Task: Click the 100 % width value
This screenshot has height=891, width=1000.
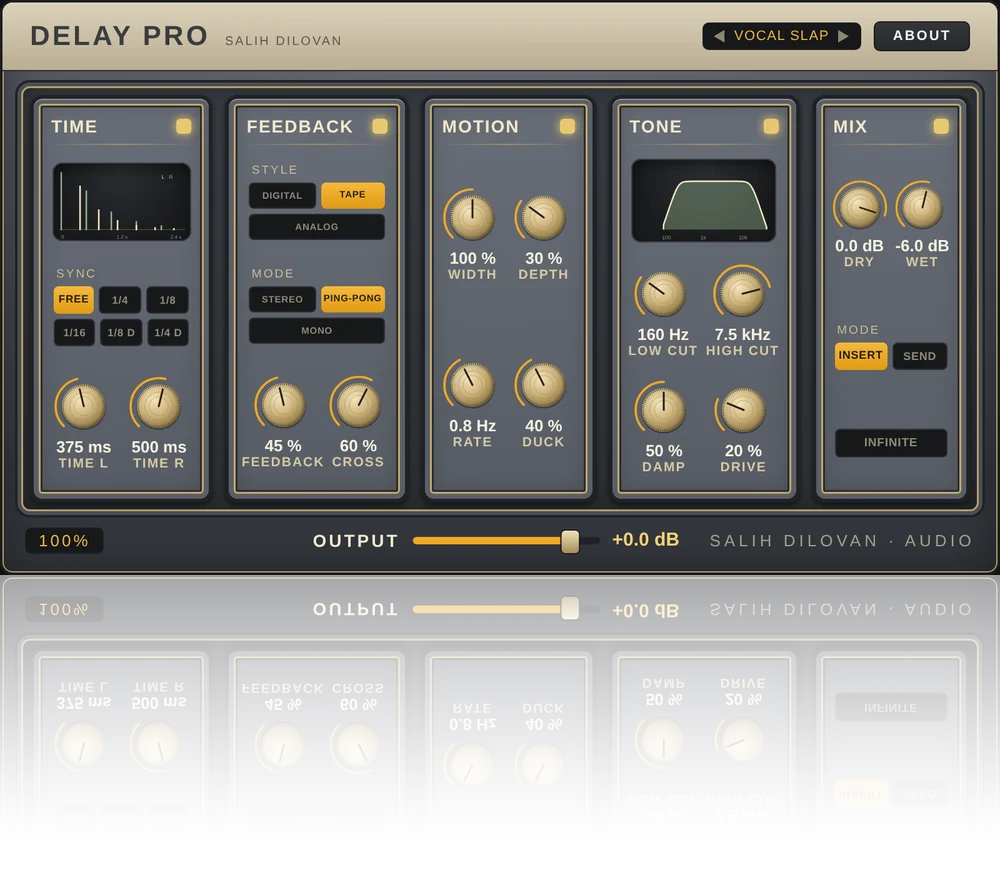Action: [x=472, y=258]
